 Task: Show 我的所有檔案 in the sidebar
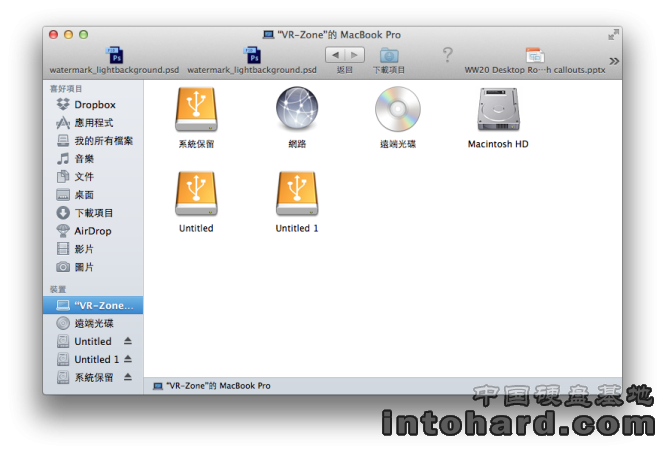pos(93,140)
